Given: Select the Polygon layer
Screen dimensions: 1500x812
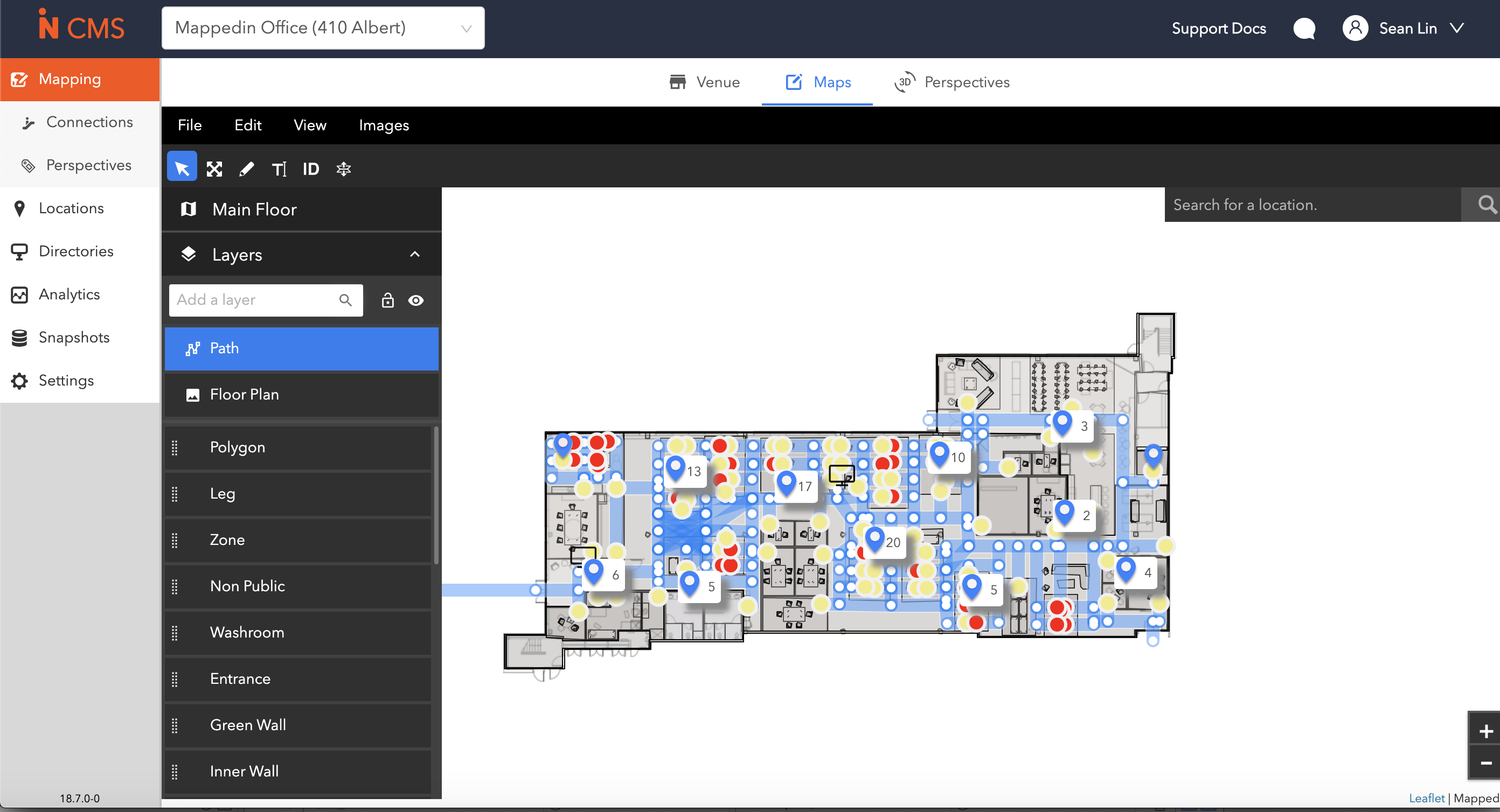Looking at the screenshot, I should pos(298,447).
